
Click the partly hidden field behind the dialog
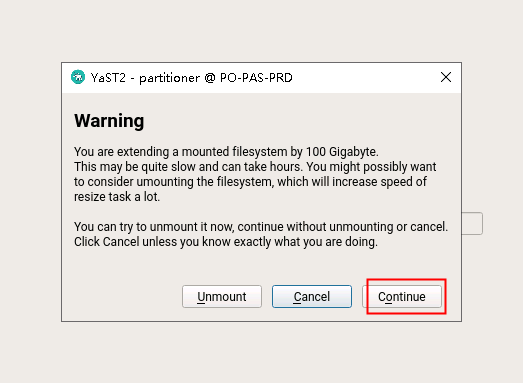click(x=472, y=223)
